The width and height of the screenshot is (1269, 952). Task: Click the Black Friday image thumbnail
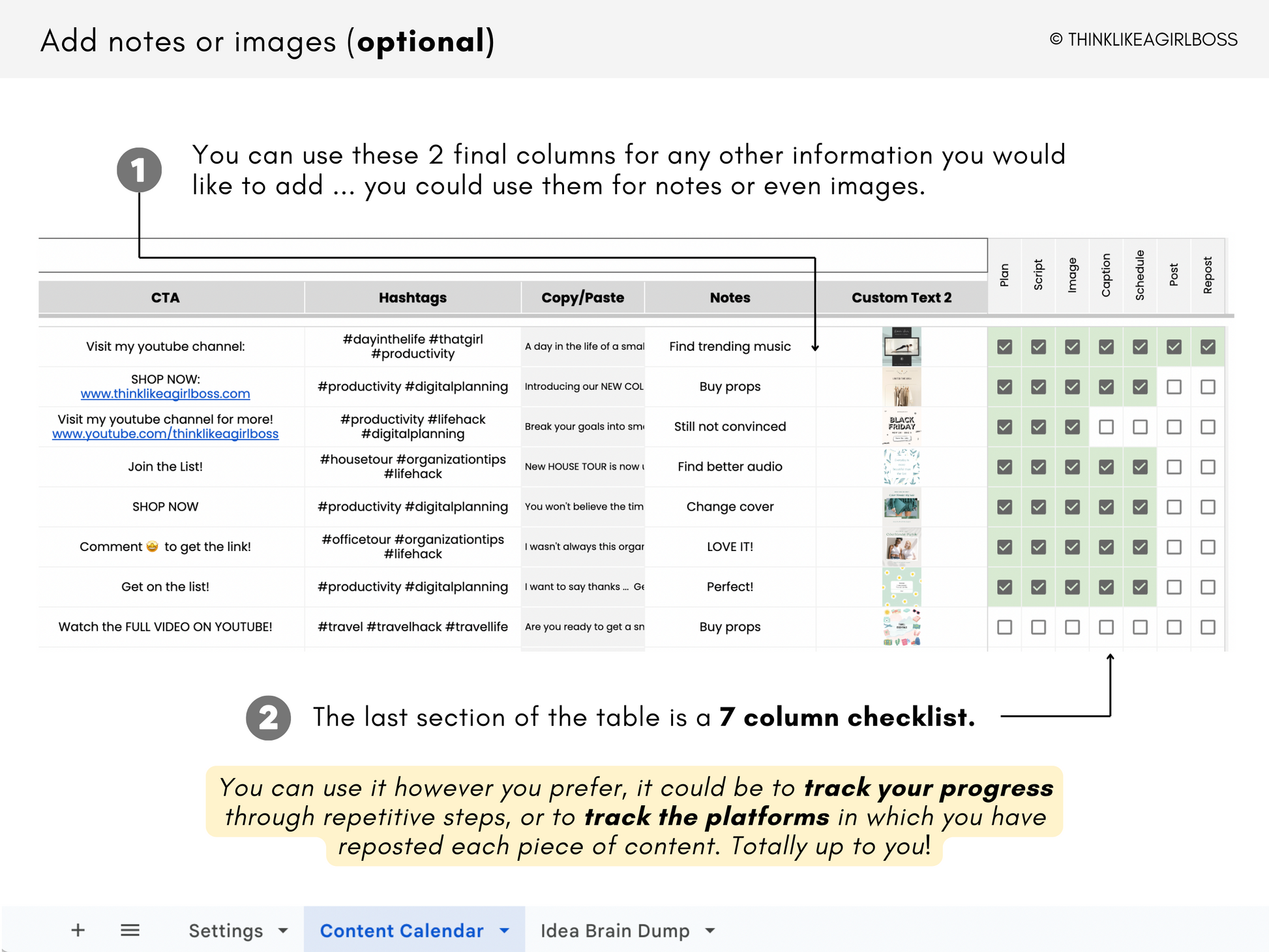coord(901,426)
